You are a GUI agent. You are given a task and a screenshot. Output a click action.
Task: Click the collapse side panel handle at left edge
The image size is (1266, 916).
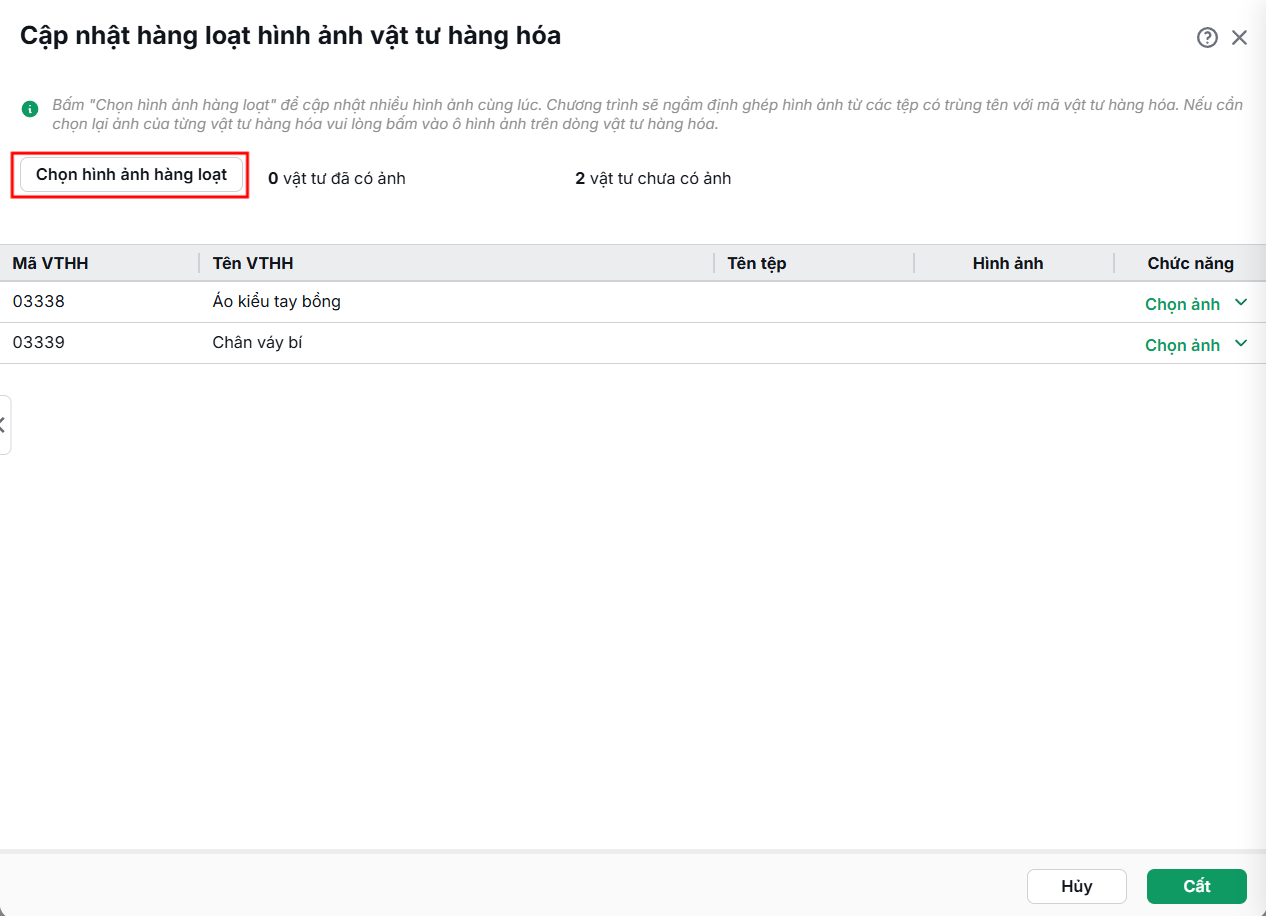[4, 425]
